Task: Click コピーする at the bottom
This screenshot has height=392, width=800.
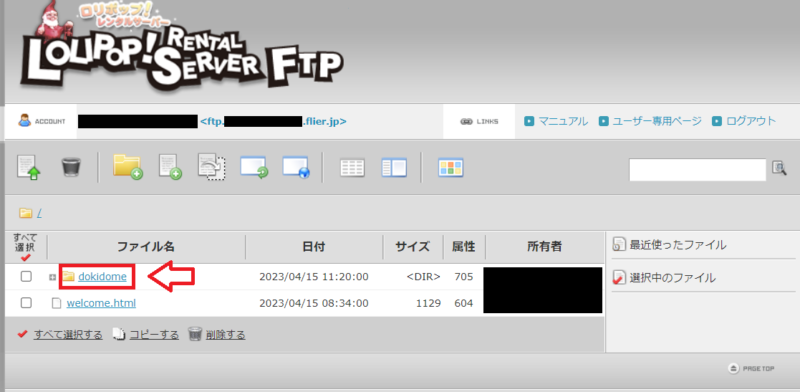Action: point(154,335)
